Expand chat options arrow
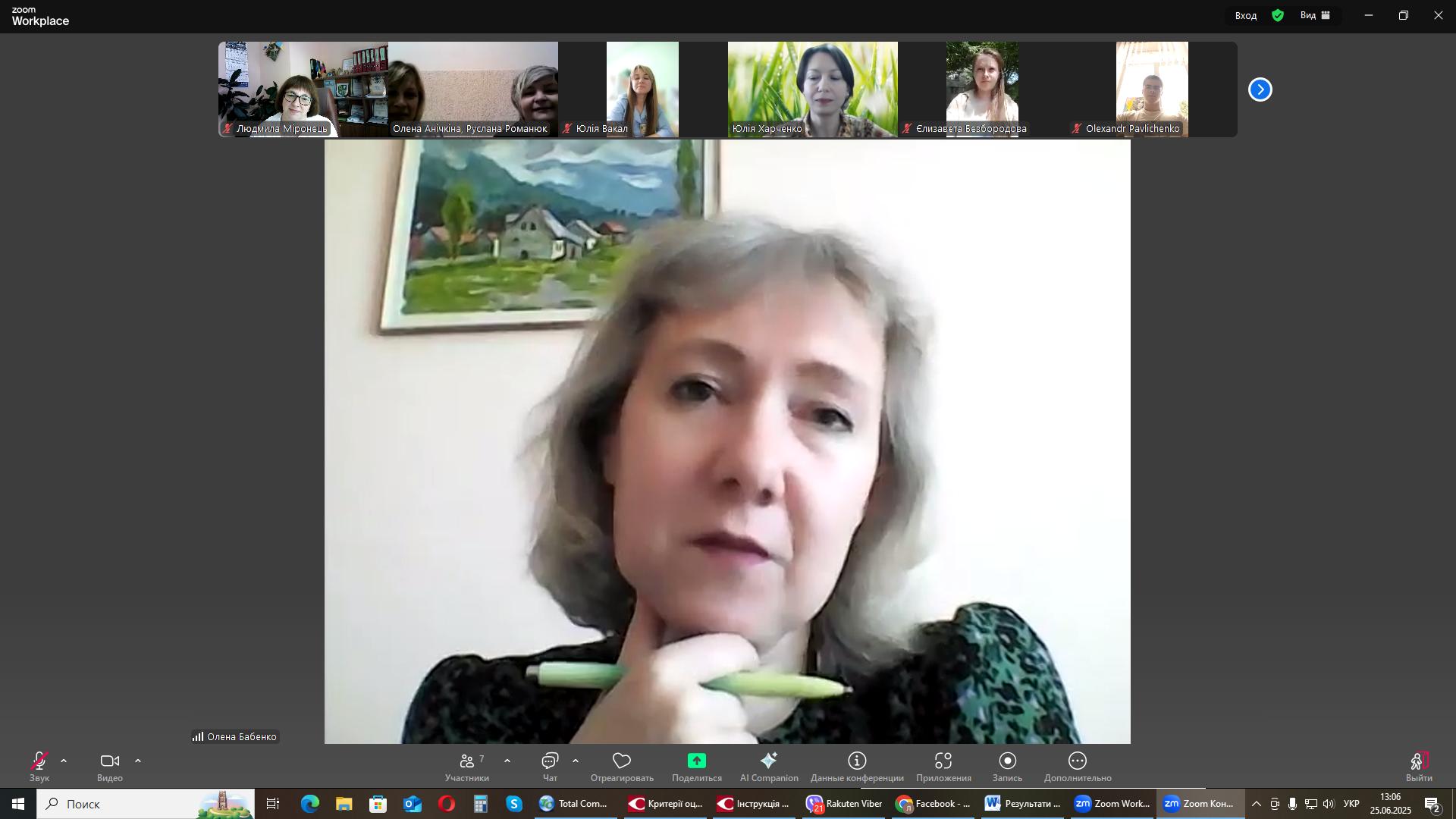The image size is (1456, 819). tap(576, 761)
